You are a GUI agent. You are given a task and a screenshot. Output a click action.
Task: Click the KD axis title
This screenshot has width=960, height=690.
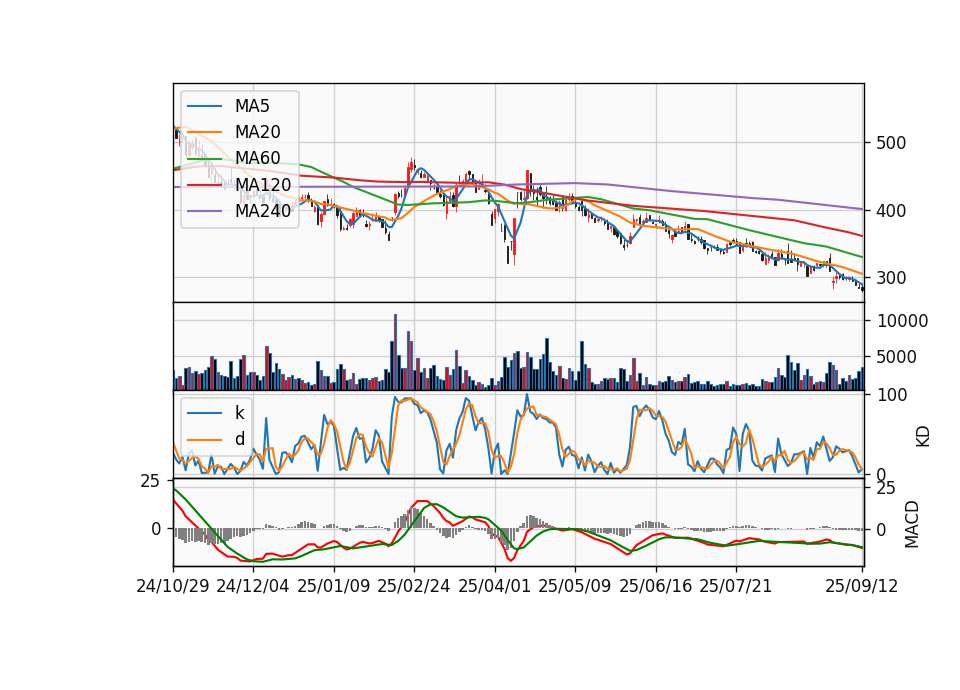pyautogui.click(x=923, y=437)
